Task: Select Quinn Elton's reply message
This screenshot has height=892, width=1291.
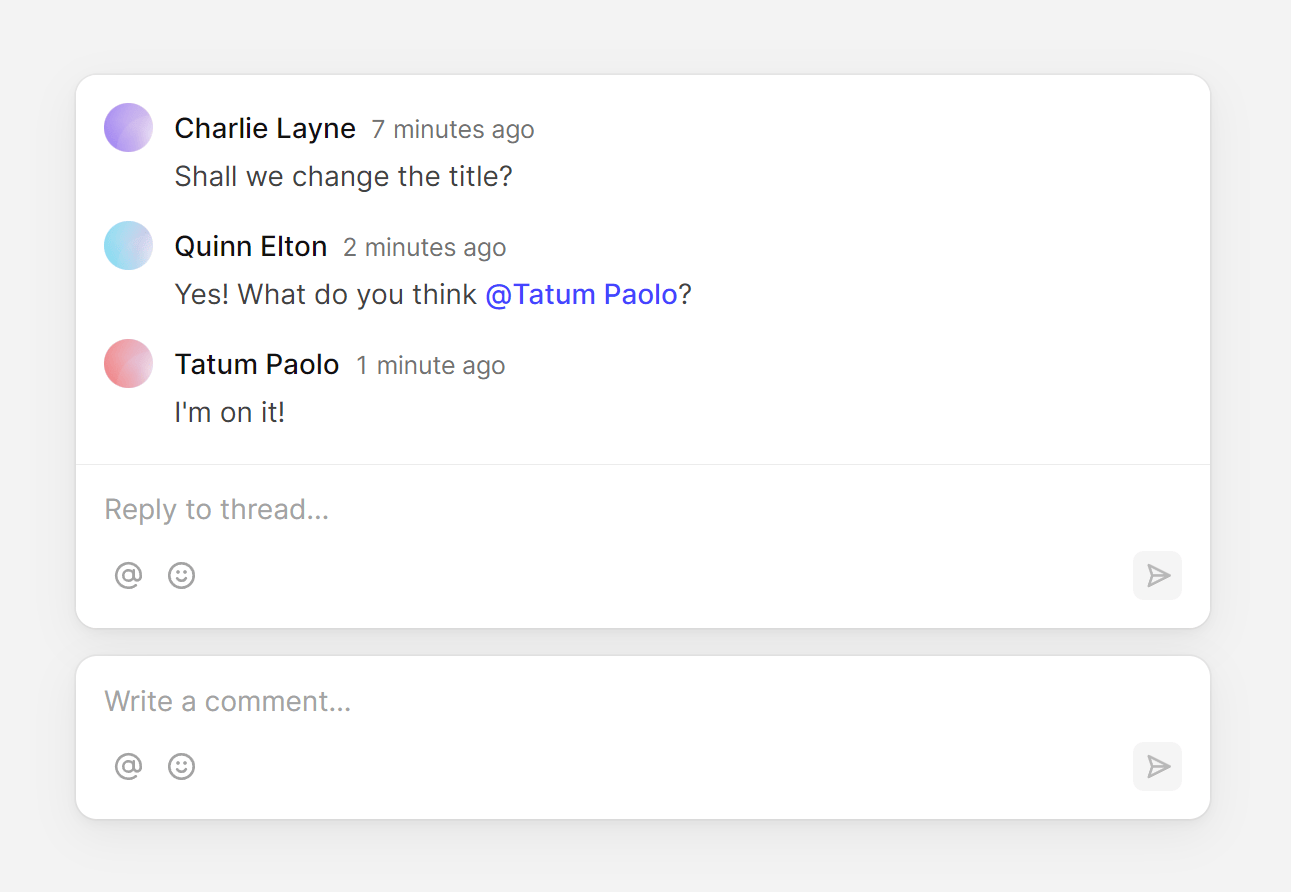Action: click(432, 294)
